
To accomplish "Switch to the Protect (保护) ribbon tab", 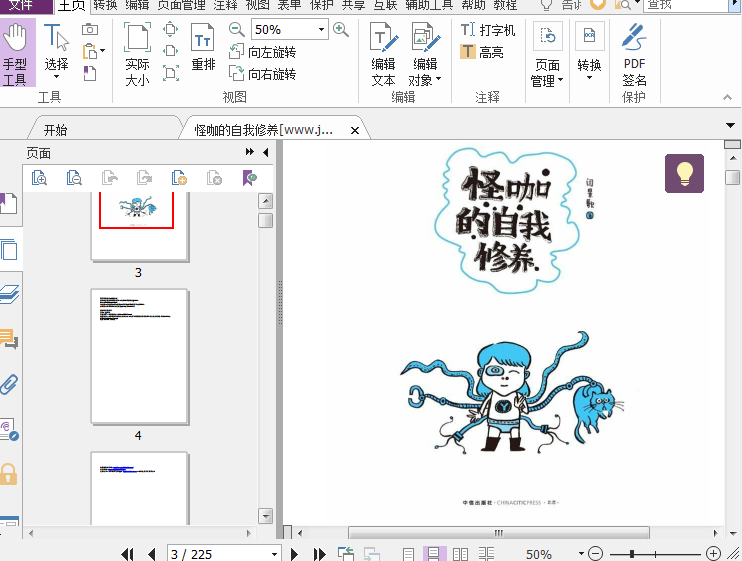I will [x=322, y=5].
